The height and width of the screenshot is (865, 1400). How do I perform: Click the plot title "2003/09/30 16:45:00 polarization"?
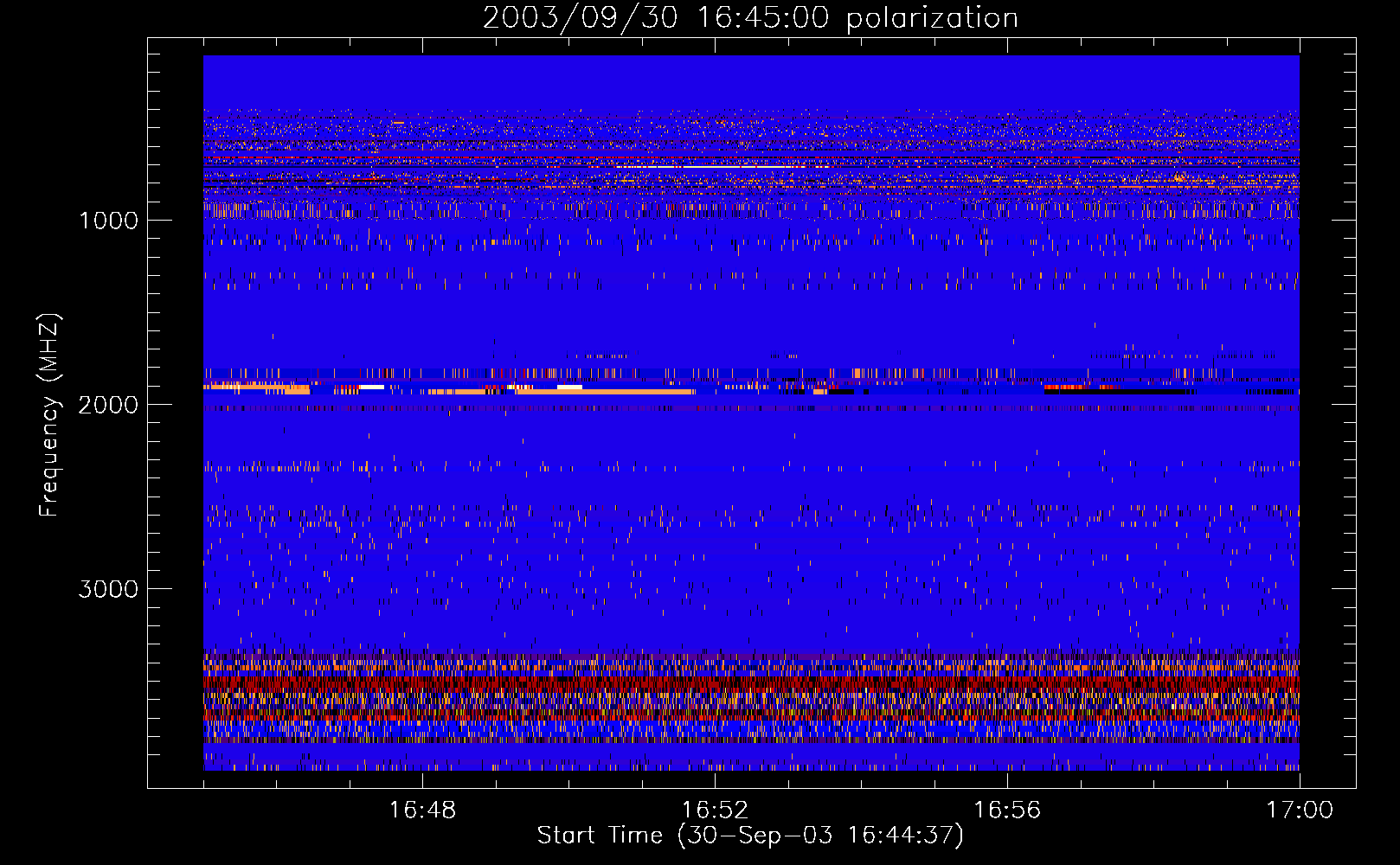pos(750,18)
